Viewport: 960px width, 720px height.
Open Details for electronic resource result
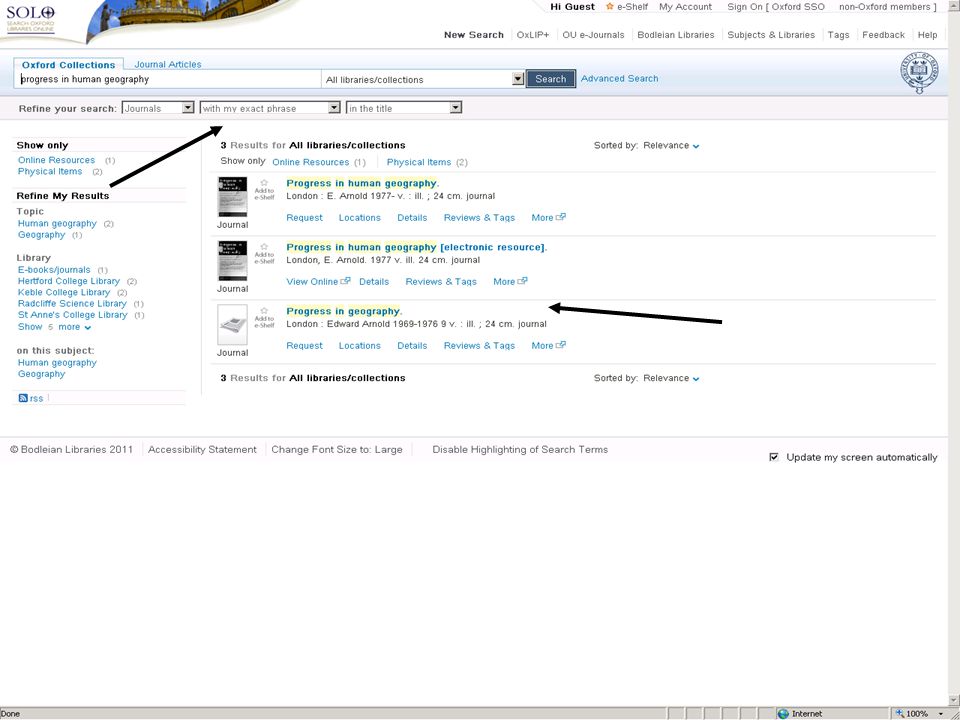pos(374,282)
